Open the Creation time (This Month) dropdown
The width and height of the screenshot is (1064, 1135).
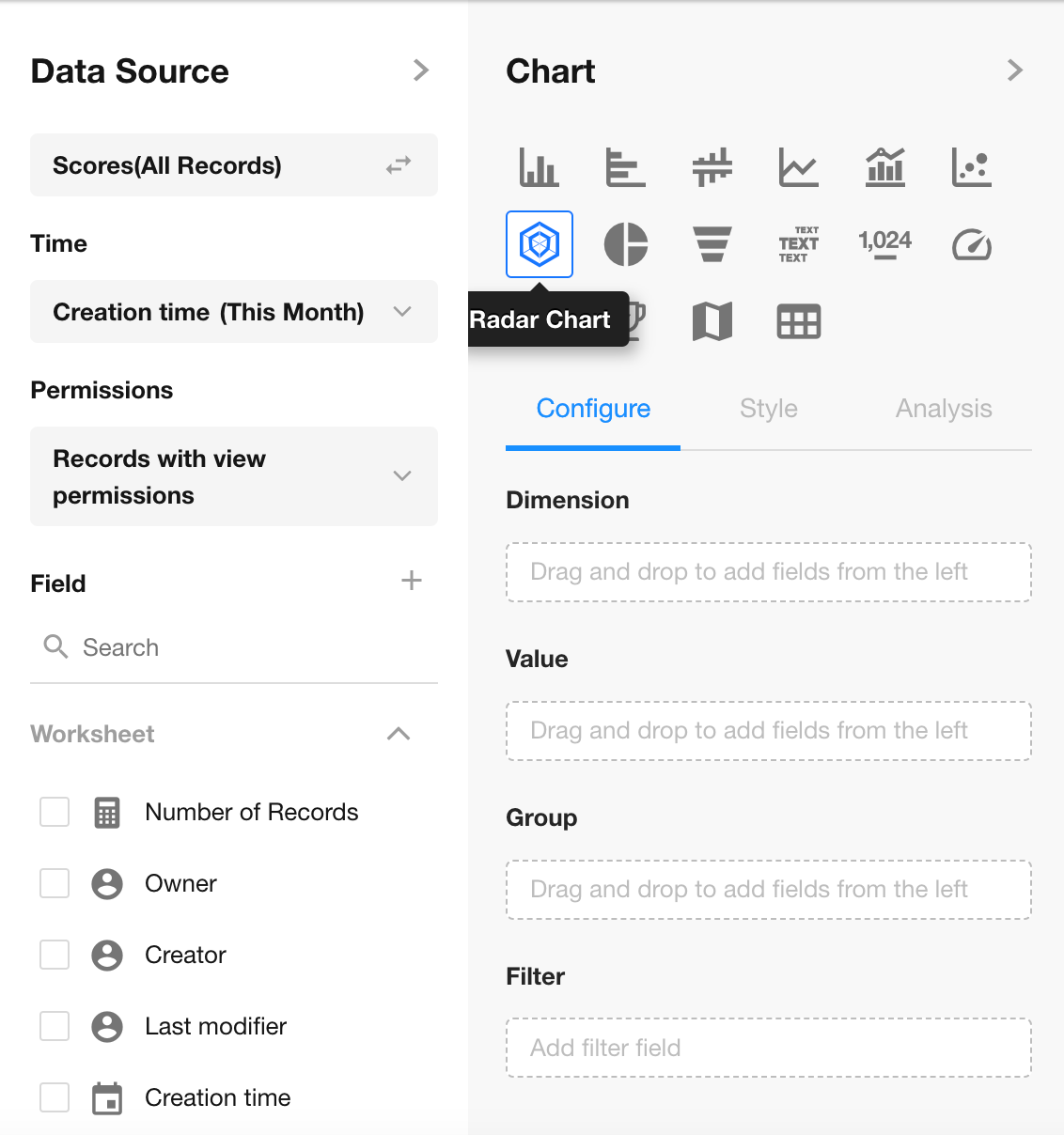(x=233, y=312)
